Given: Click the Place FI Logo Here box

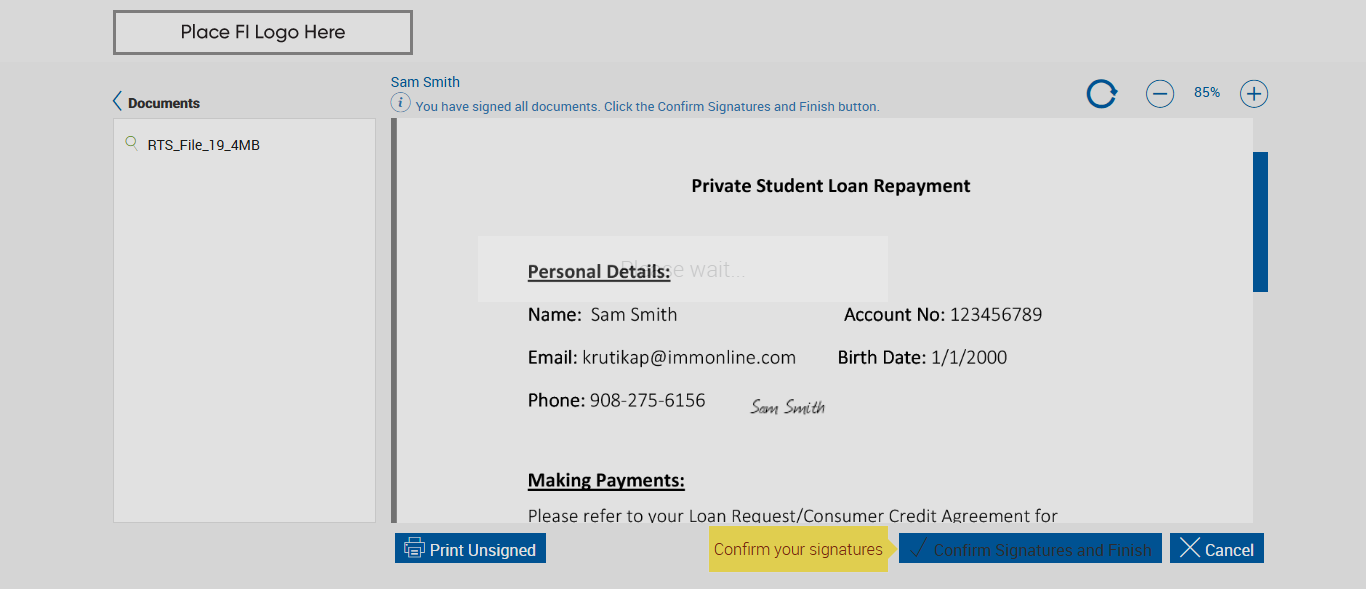Looking at the screenshot, I should (x=263, y=32).
